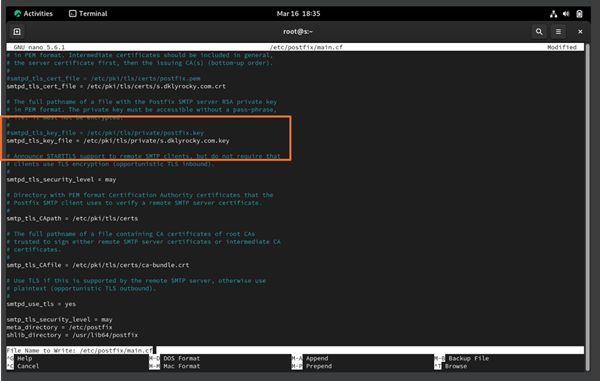The image size is (600, 381).
Task: Click the volume speaker icon in top bar
Action: 566,14
